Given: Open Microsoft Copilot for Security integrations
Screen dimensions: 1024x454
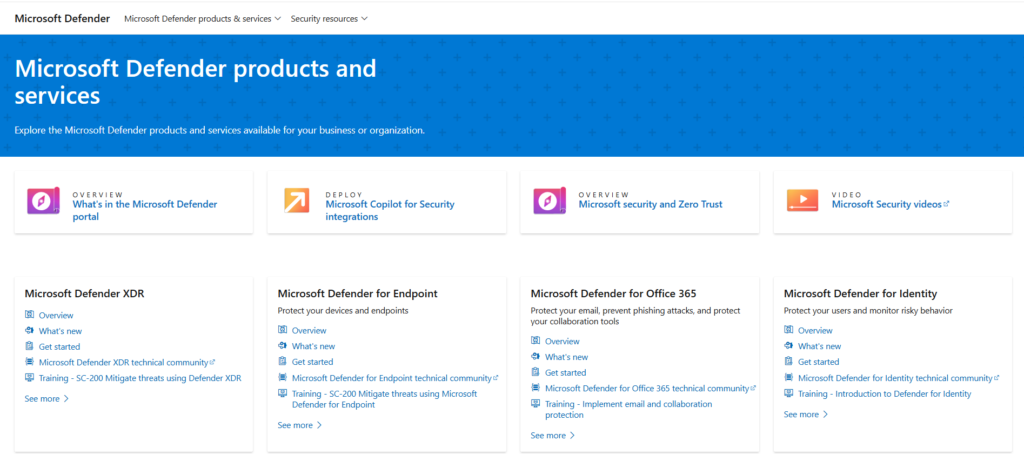Looking at the screenshot, I should click(x=390, y=210).
